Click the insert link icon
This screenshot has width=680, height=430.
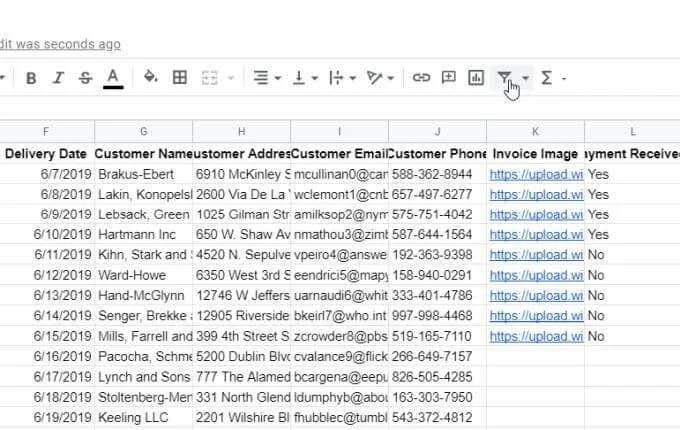[x=421, y=78]
